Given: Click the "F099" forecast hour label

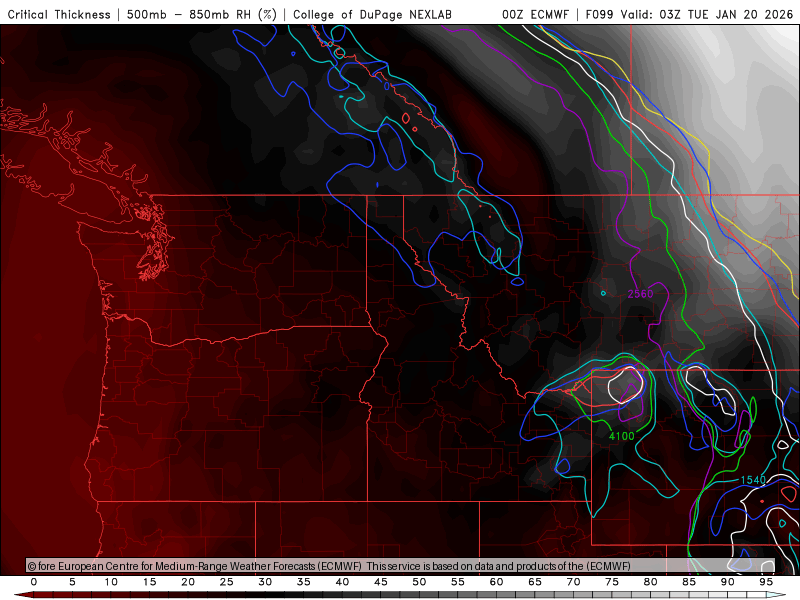Looking at the screenshot, I should (x=599, y=14).
